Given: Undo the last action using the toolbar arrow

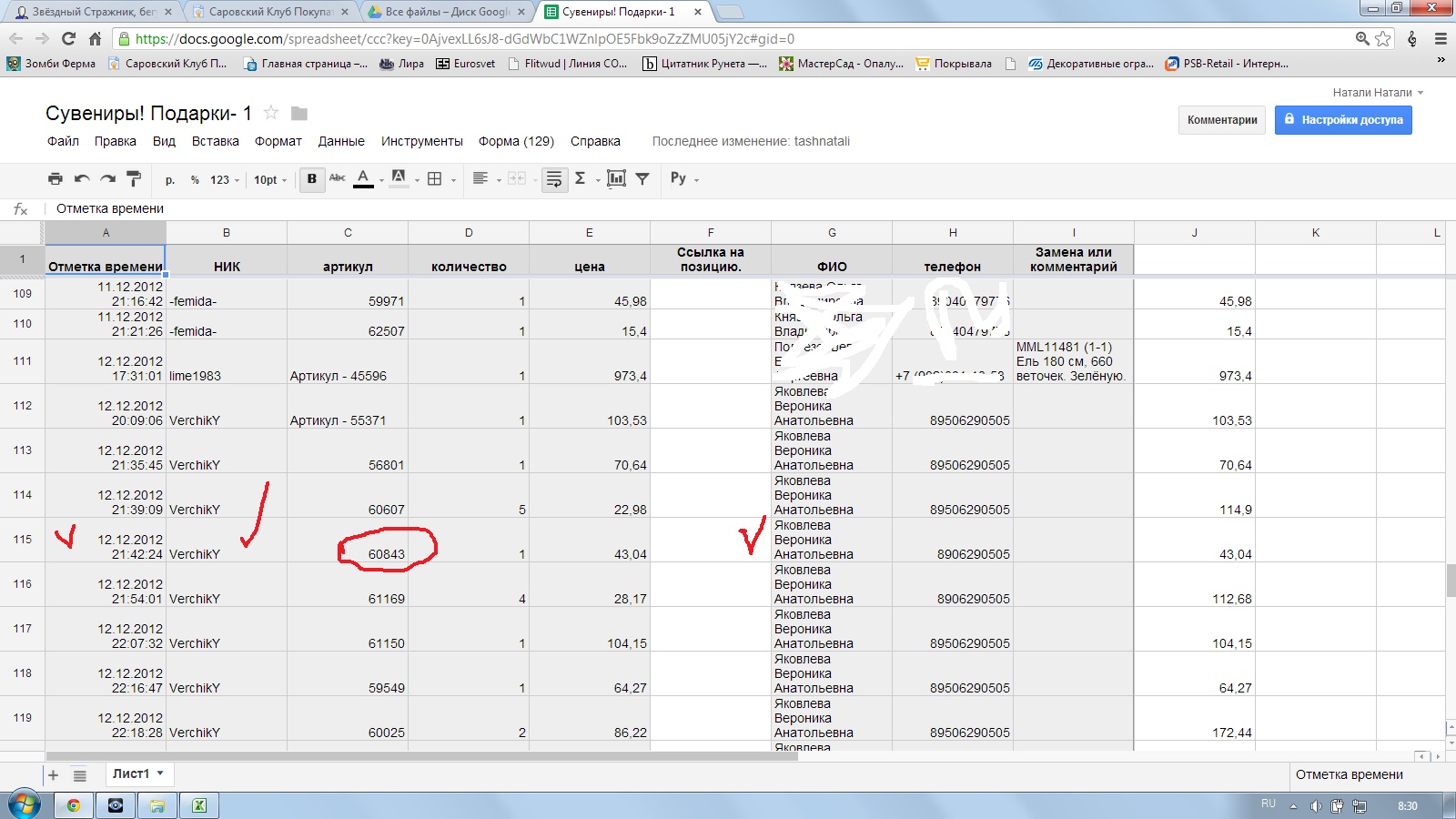Looking at the screenshot, I should (x=82, y=178).
